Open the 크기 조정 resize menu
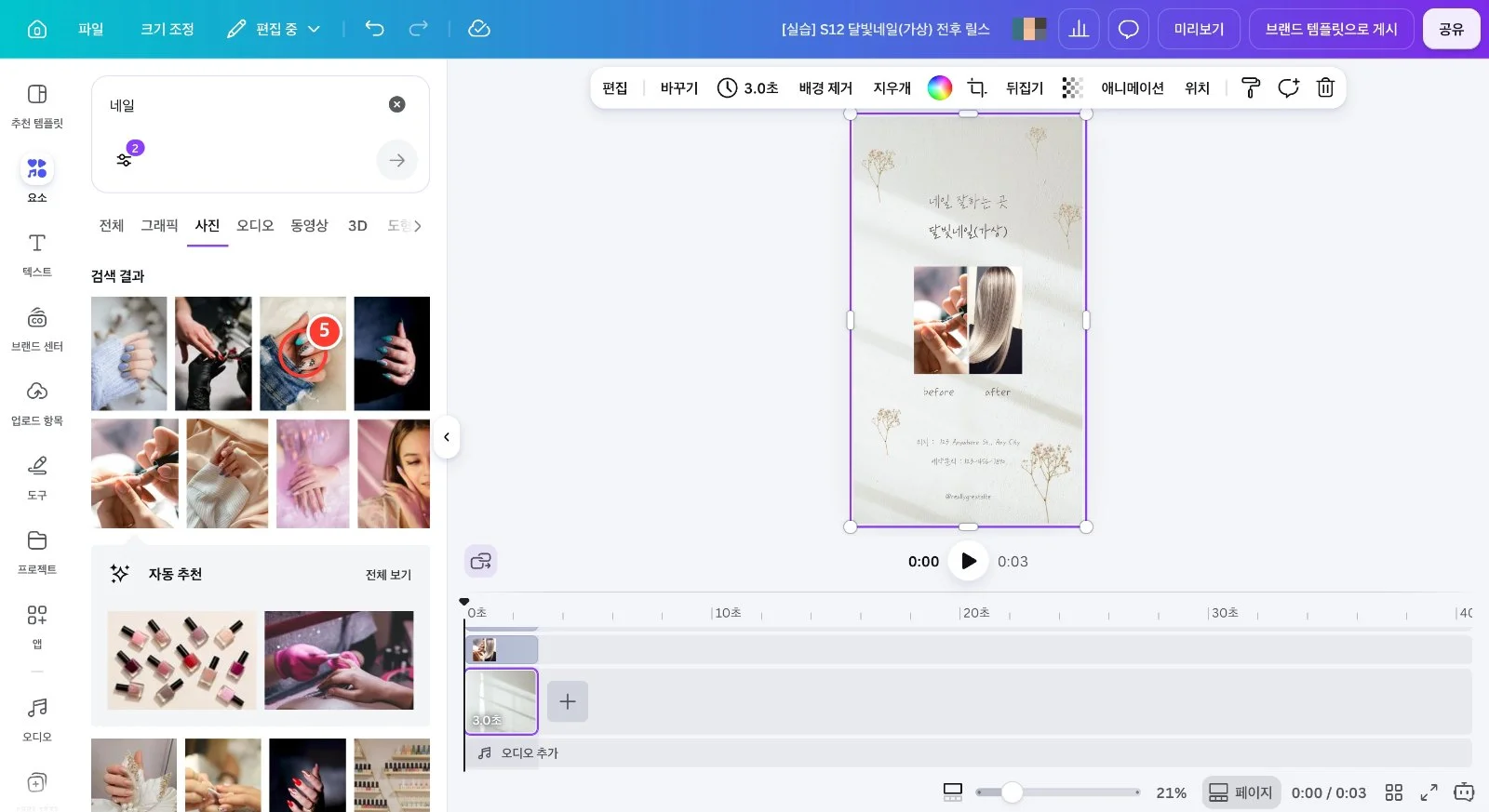1489x812 pixels. pos(168,29)
